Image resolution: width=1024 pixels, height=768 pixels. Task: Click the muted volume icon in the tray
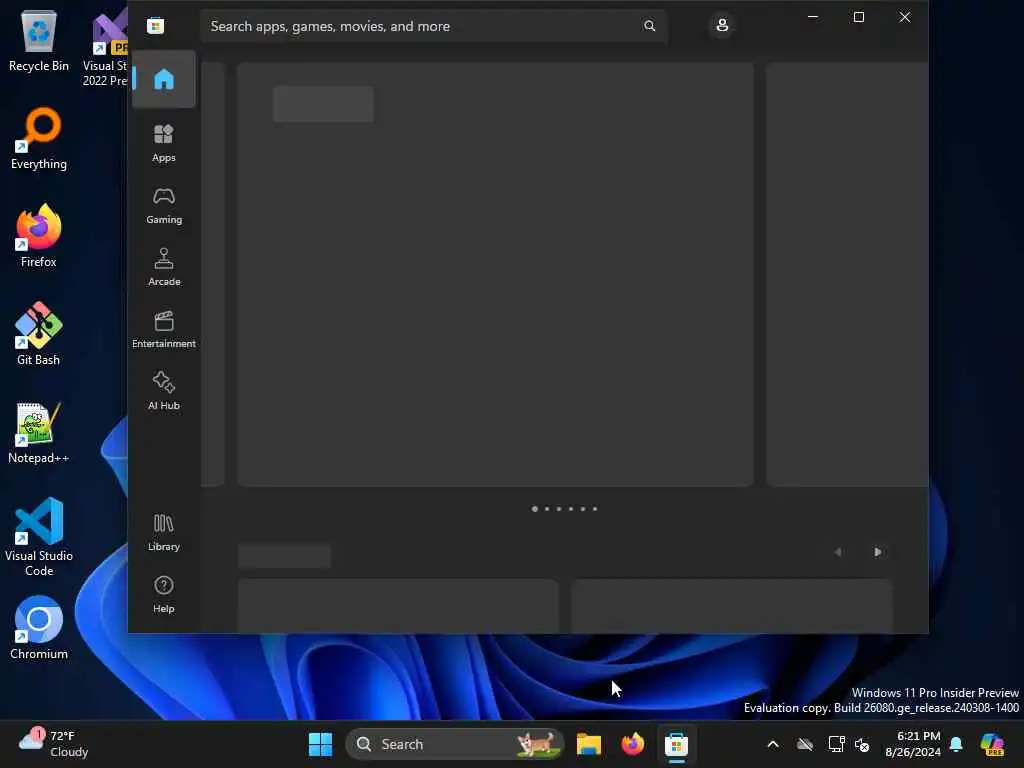coord(862,744)
